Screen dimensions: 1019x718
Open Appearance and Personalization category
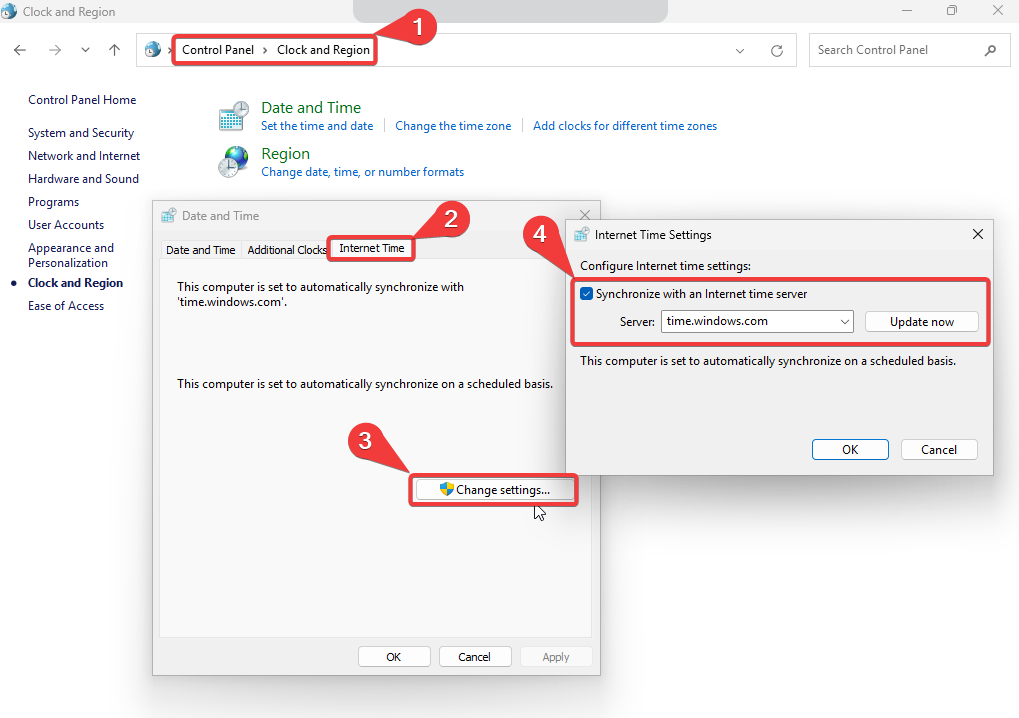point(71,255)
